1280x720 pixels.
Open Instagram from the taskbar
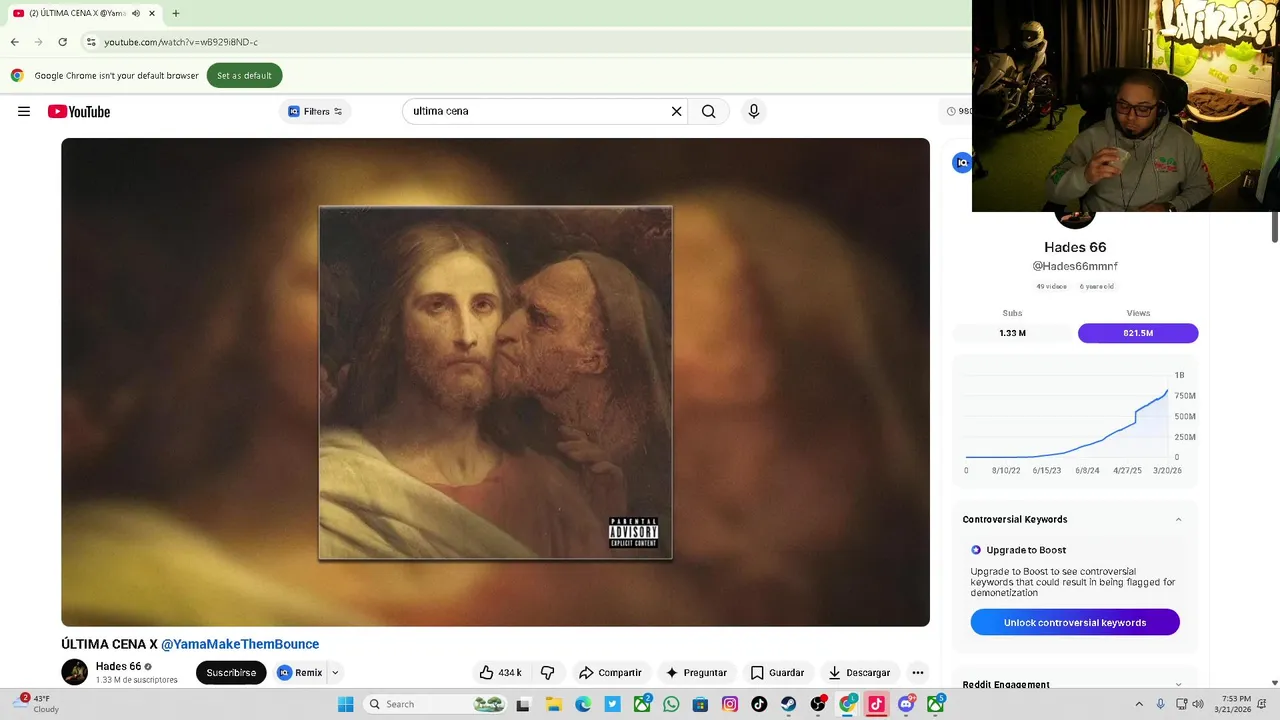pos(730,704)
